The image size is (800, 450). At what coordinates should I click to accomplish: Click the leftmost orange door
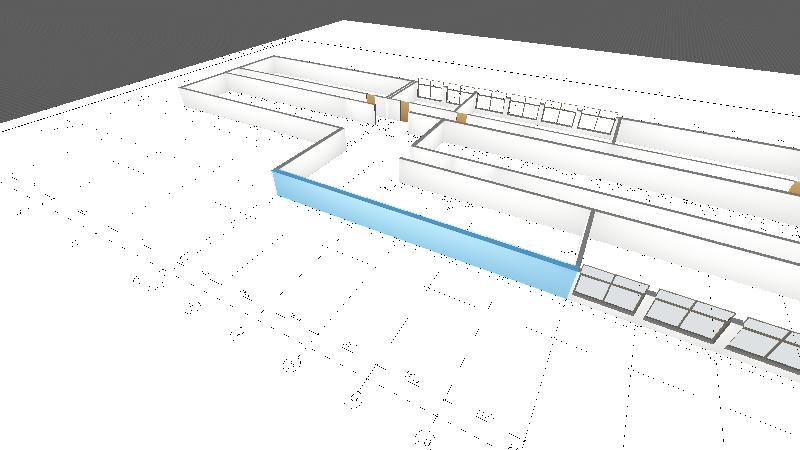369,100
